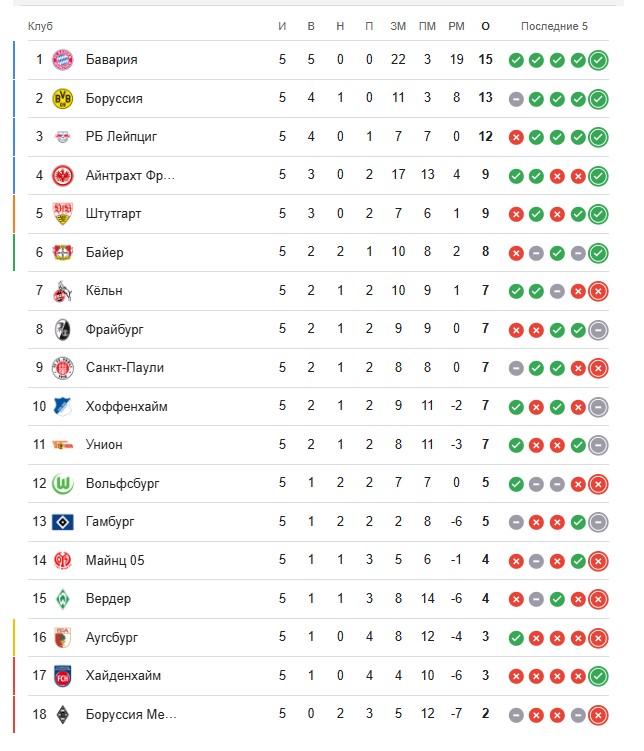Open Гамбург's latest circled draw result
644x751 pixels.
coord(598,522)
